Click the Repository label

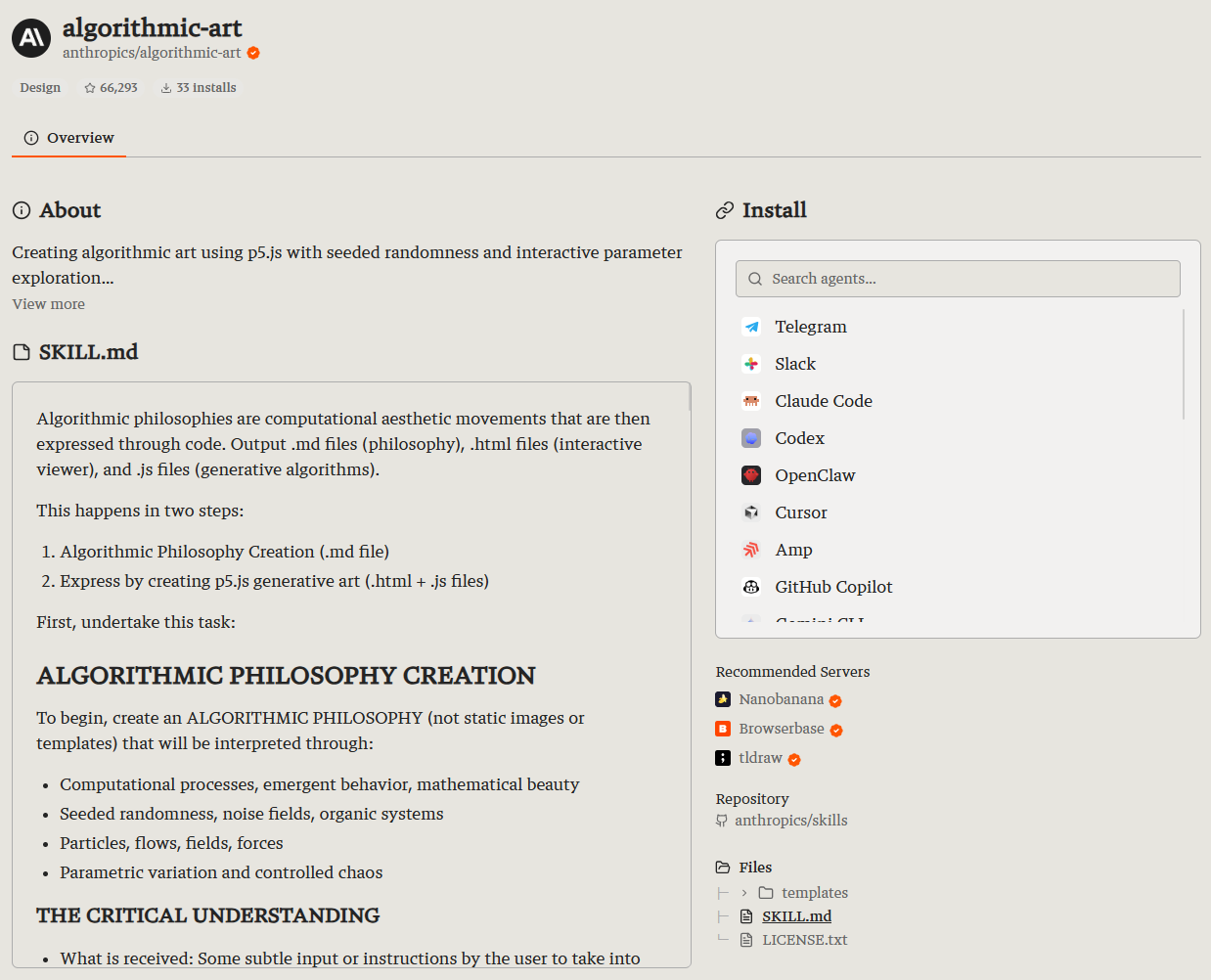tap(751, 799)
